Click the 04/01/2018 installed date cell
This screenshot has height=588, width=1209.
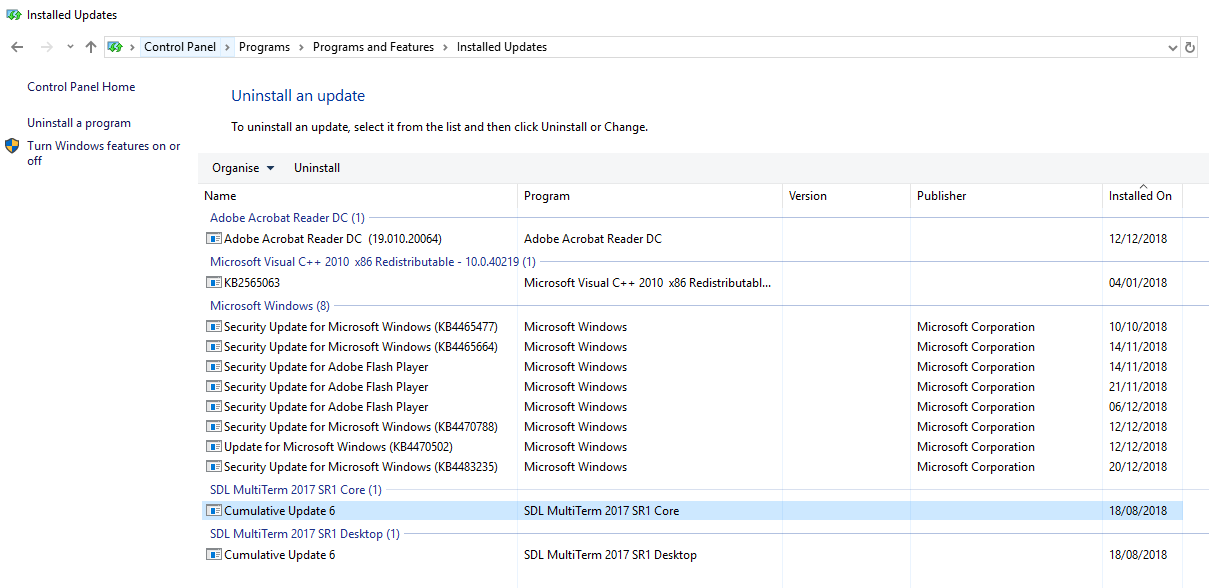click(1138, 283)
